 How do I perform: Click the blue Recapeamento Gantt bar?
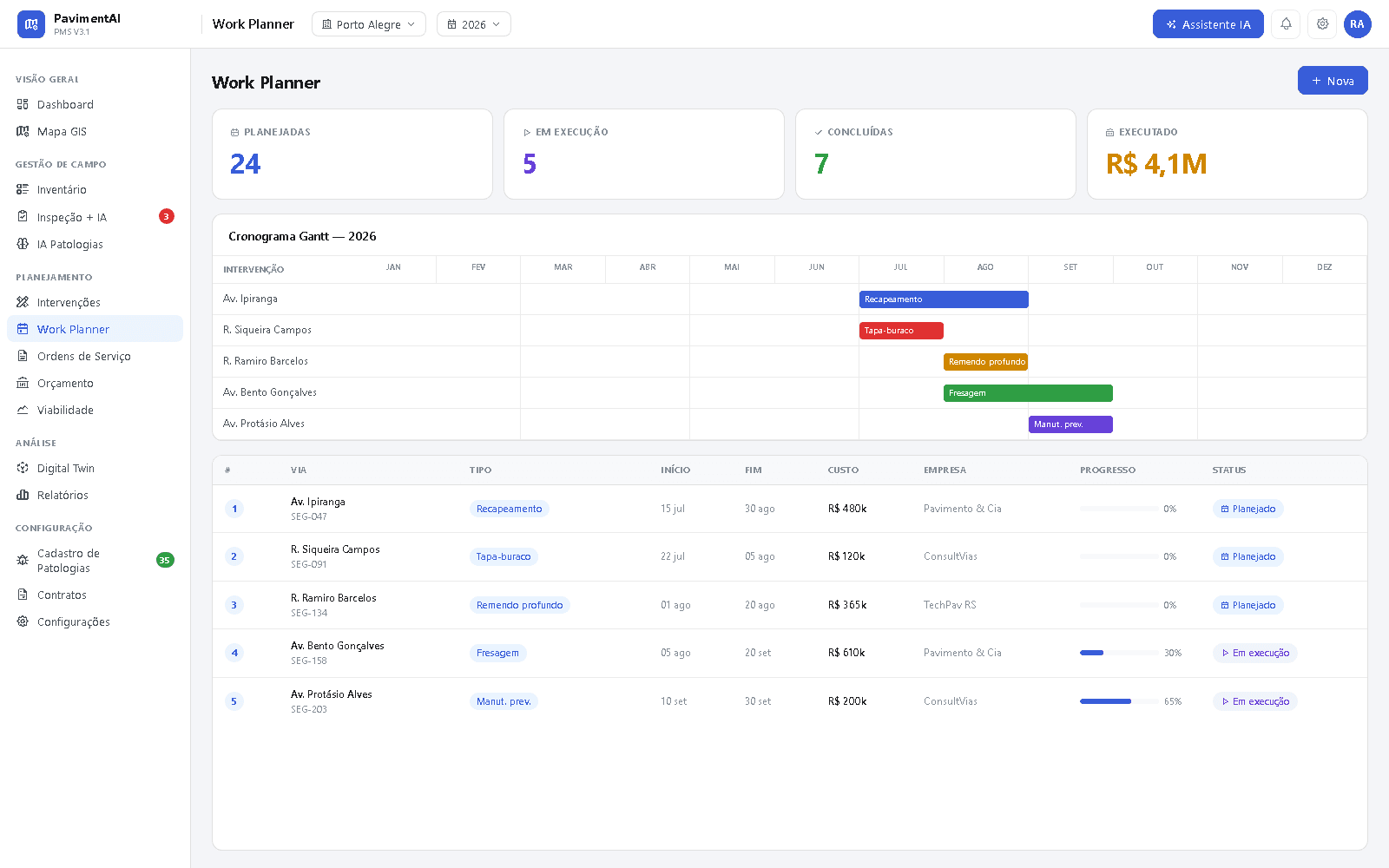pyautogui.click(x=944, y=299)
